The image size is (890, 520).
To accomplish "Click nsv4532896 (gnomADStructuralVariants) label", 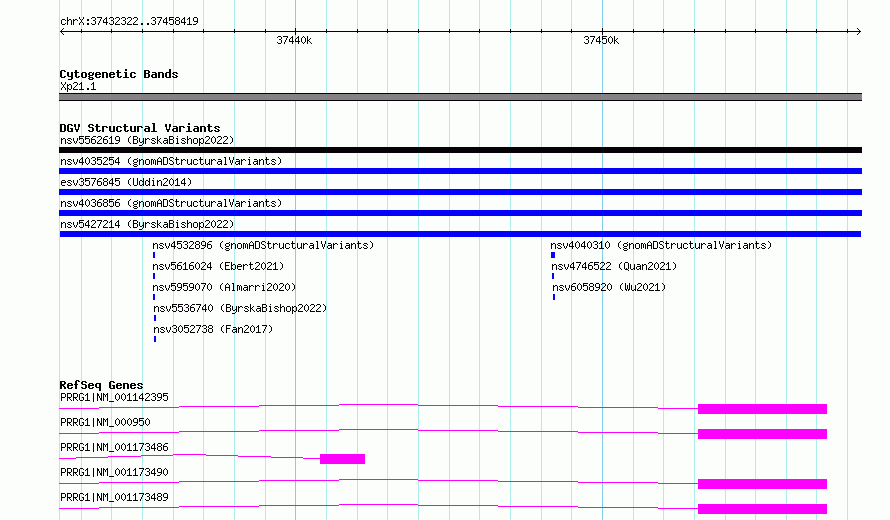I will click(x=263, y=245).
